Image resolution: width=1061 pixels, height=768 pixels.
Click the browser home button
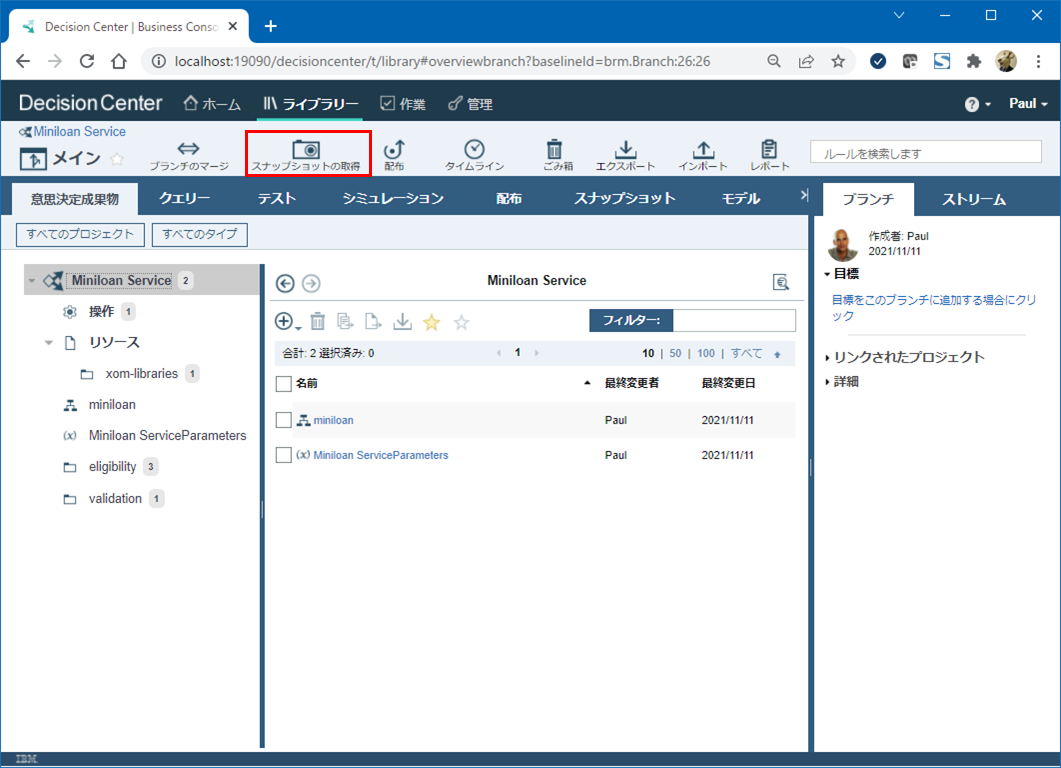[119, 61]
